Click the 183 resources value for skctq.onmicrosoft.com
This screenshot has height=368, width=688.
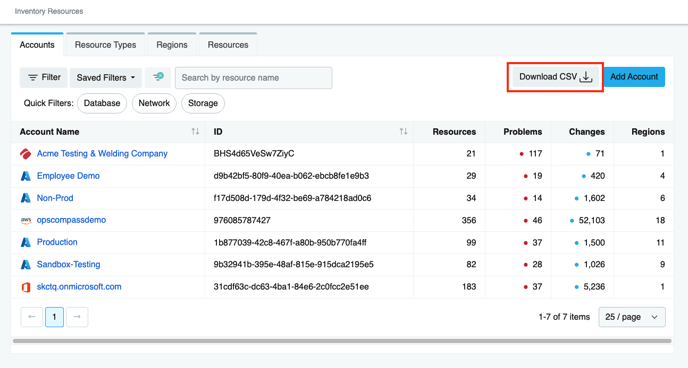[469, 287]
